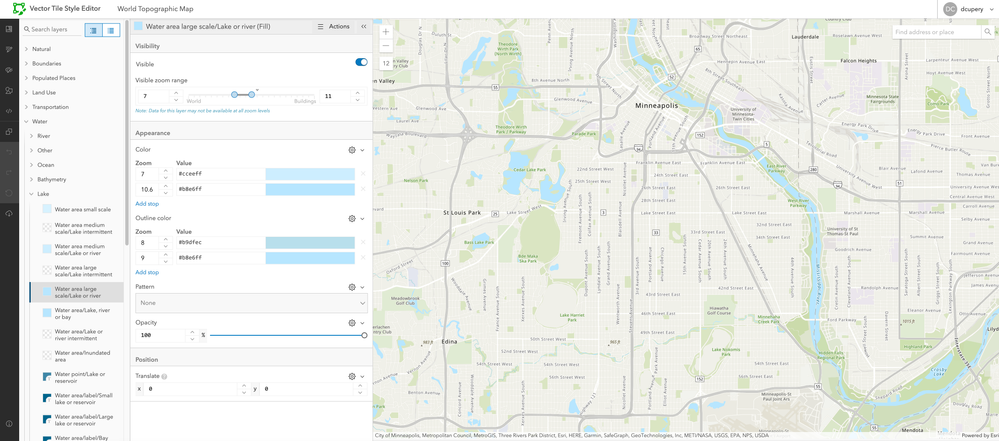Click the map search magnifier icon

tap(987, 32)
